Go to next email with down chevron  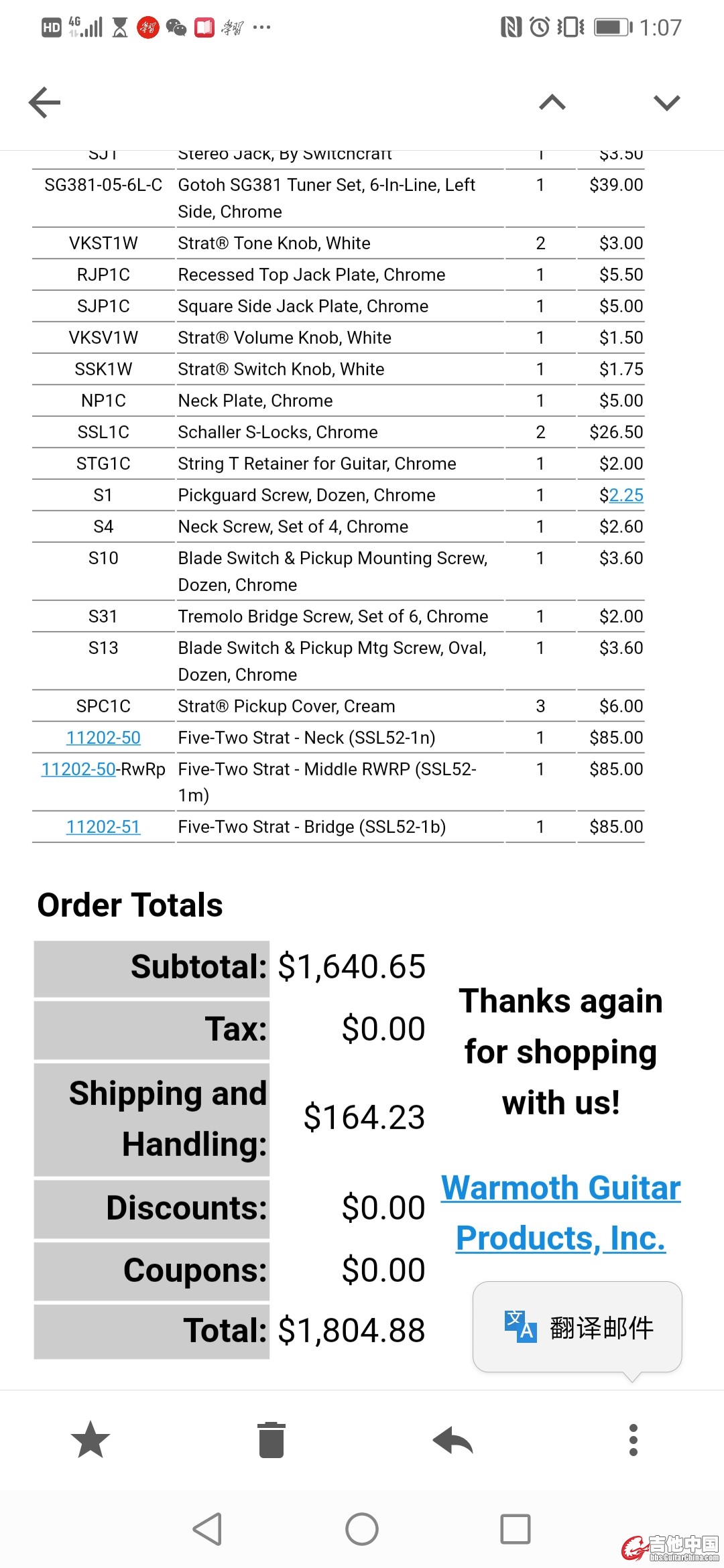pyautogui.click(x=666, y=103)
